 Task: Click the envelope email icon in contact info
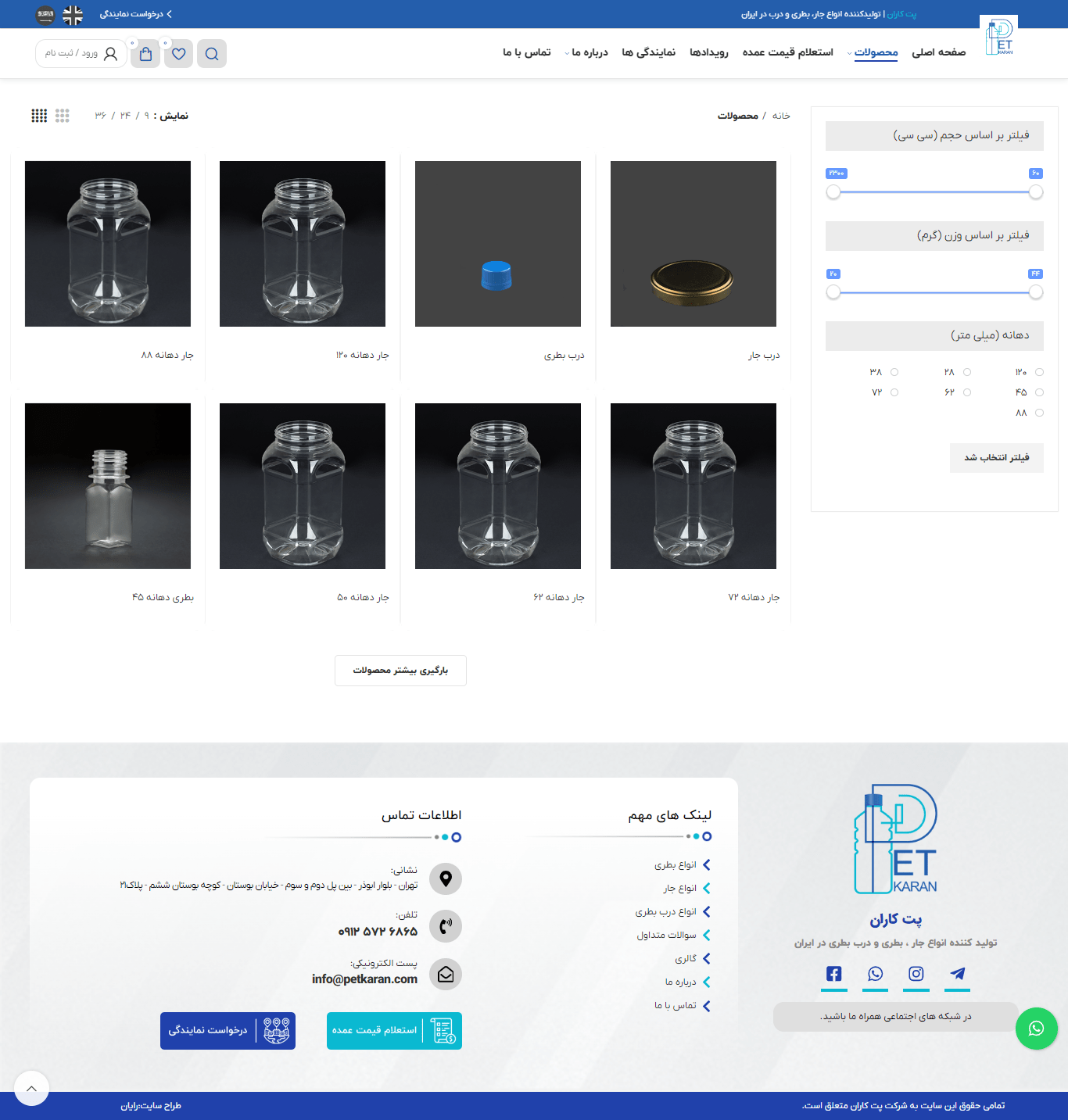tap(446, 975)
